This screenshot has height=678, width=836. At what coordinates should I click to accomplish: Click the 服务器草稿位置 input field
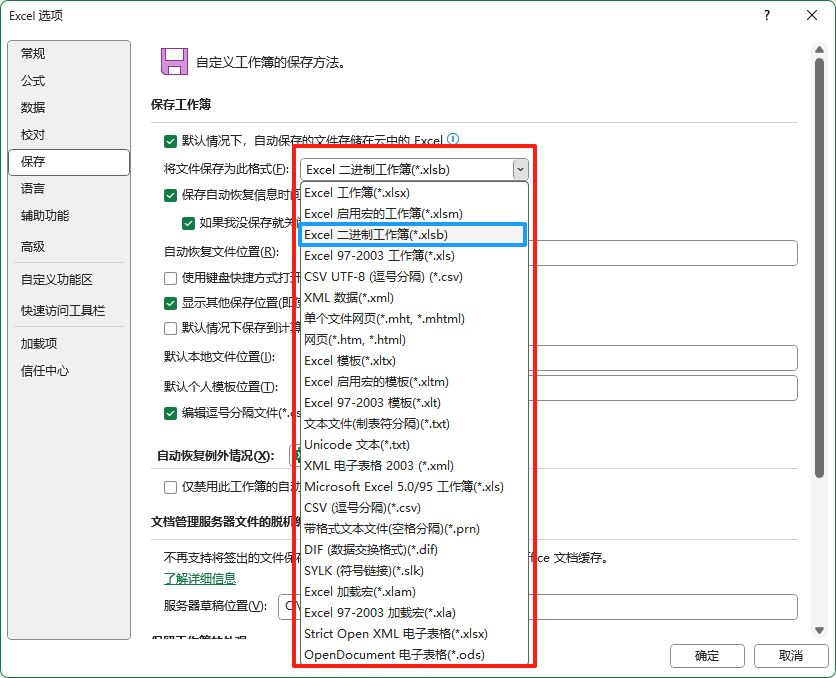538,607
